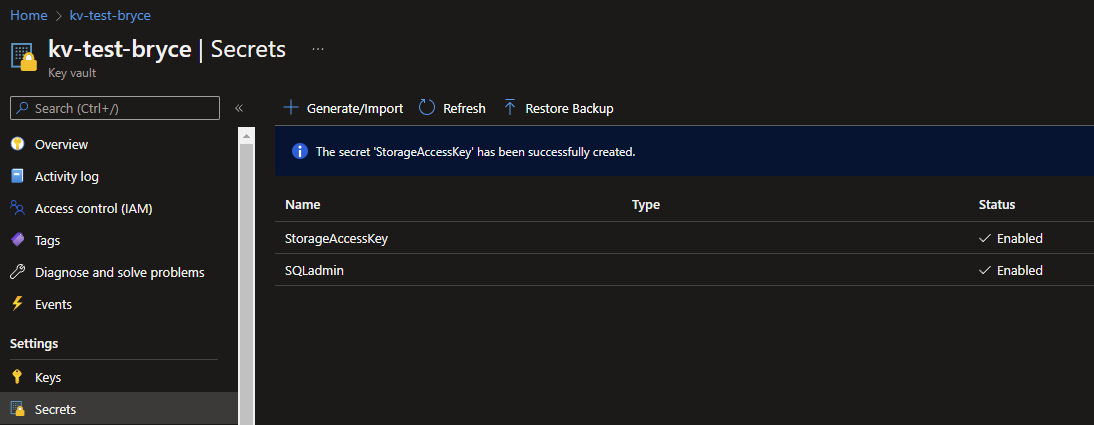Click the lightning bolt Events icon
The image size is (1094, 425).
[x=18, y=304]
